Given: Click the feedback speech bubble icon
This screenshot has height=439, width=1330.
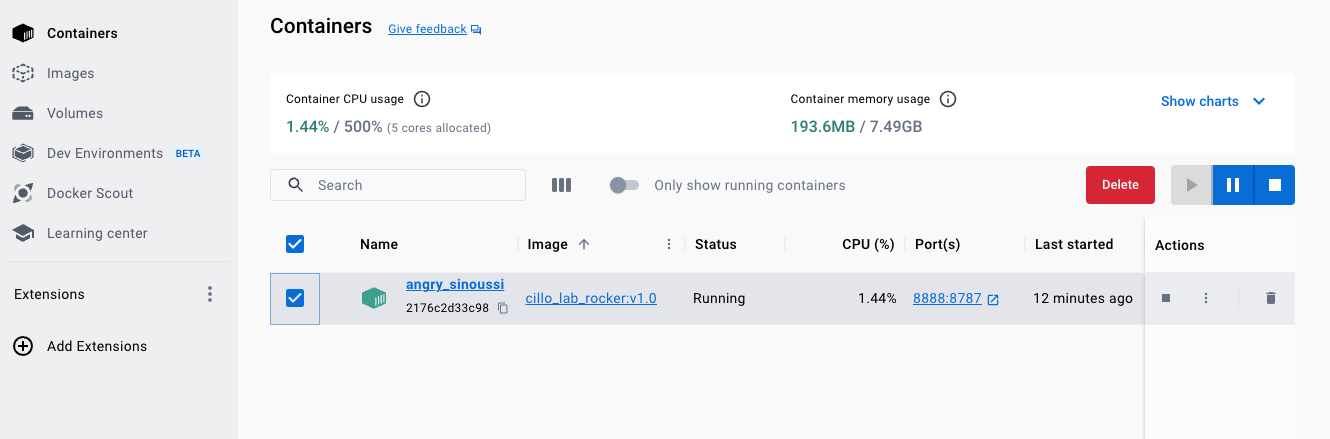Looking at the screenshot, I should point(476,30).
